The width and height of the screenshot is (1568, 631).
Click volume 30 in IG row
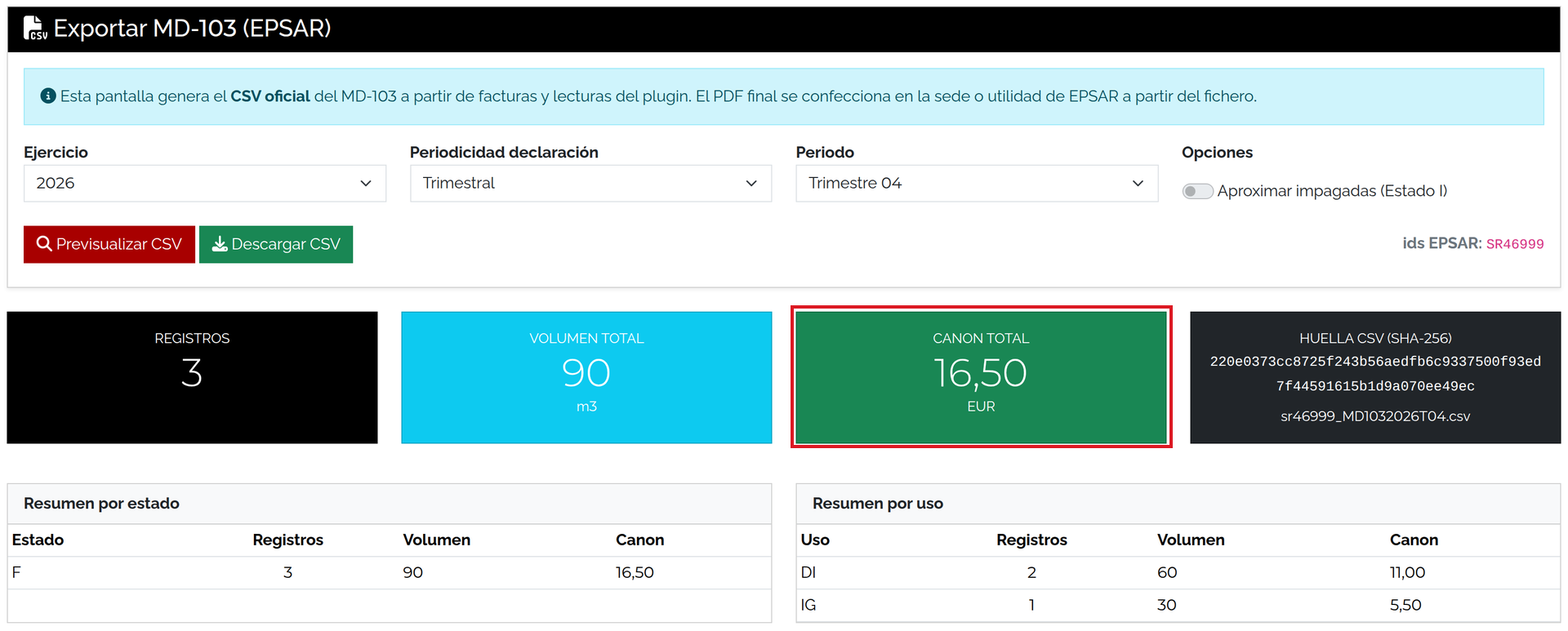click(1167, 605)
